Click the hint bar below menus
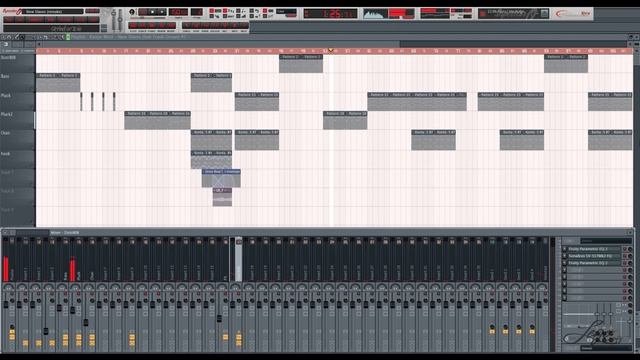This screenshot has width=640, height=360. pos(51,29)
